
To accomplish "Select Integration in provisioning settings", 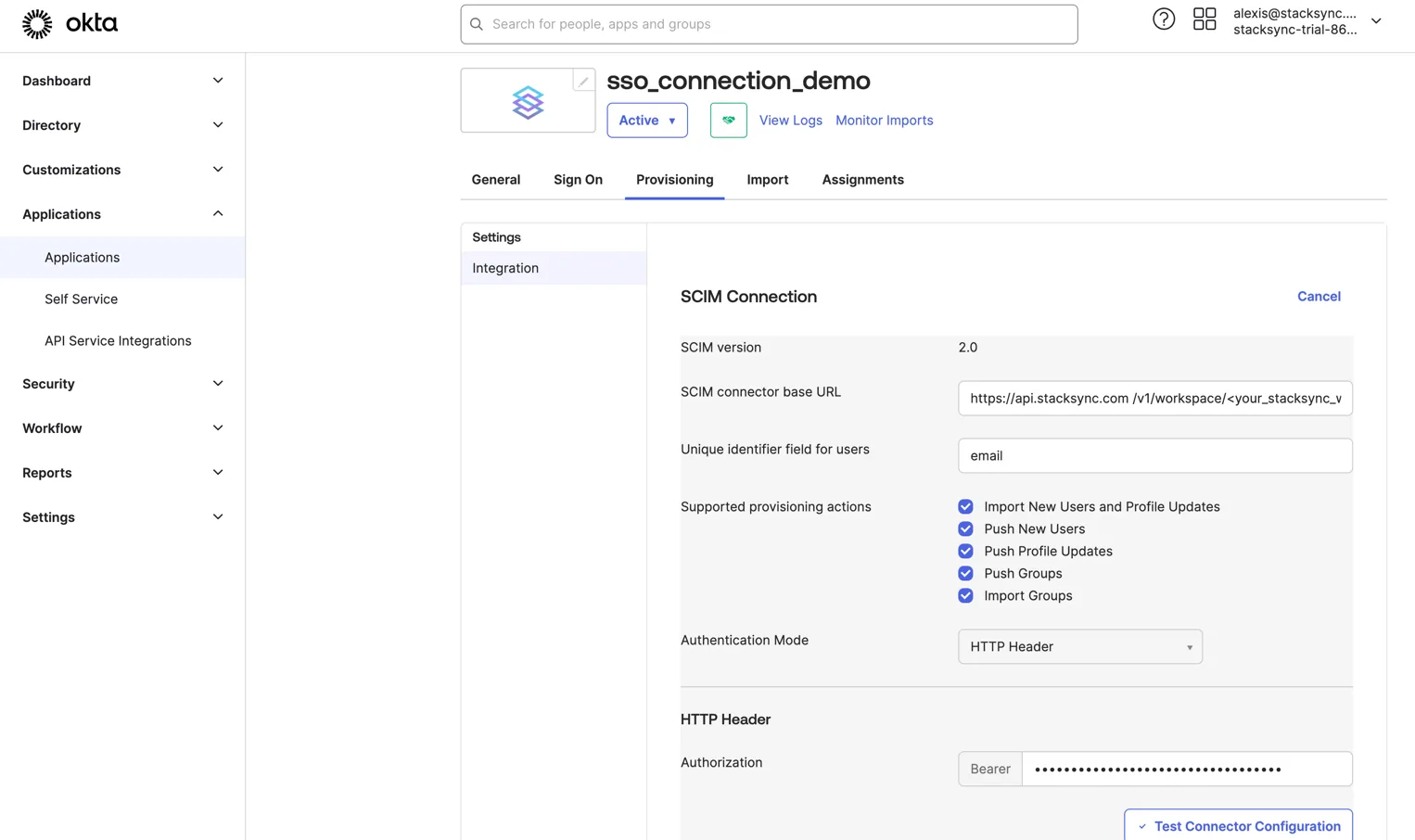I will [554, 268].
